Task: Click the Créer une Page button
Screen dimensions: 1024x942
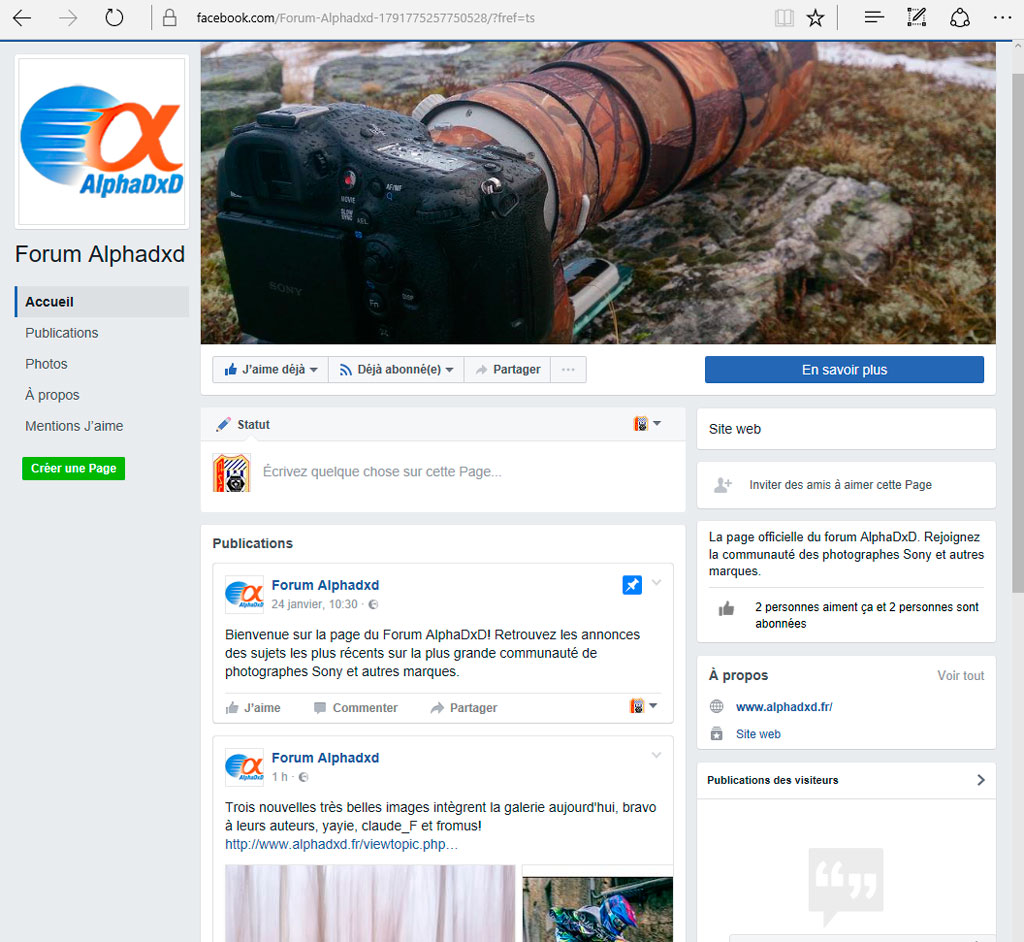Action: click(74, 468)
